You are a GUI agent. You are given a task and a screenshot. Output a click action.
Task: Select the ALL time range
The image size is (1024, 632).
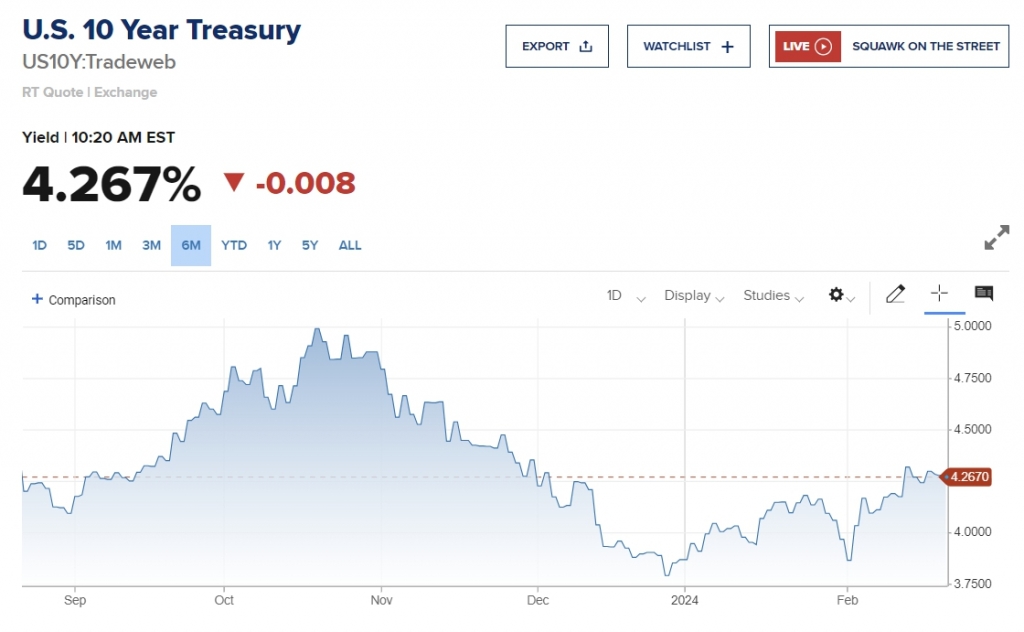tap(350, 245)
